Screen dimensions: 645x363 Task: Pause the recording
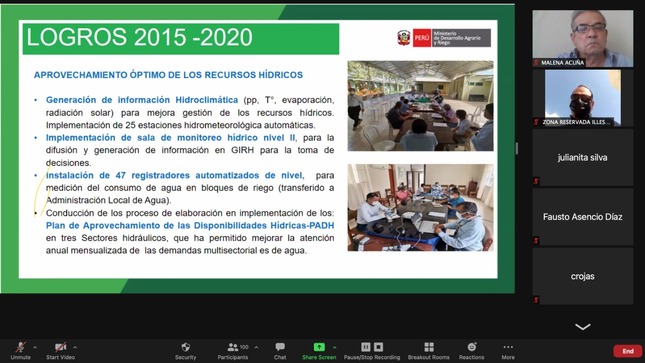tap(365, 347)
